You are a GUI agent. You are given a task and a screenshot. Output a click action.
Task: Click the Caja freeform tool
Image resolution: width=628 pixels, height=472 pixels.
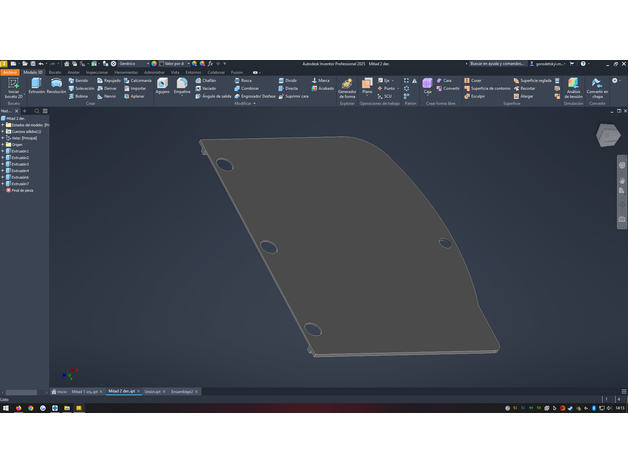(427, 86)
